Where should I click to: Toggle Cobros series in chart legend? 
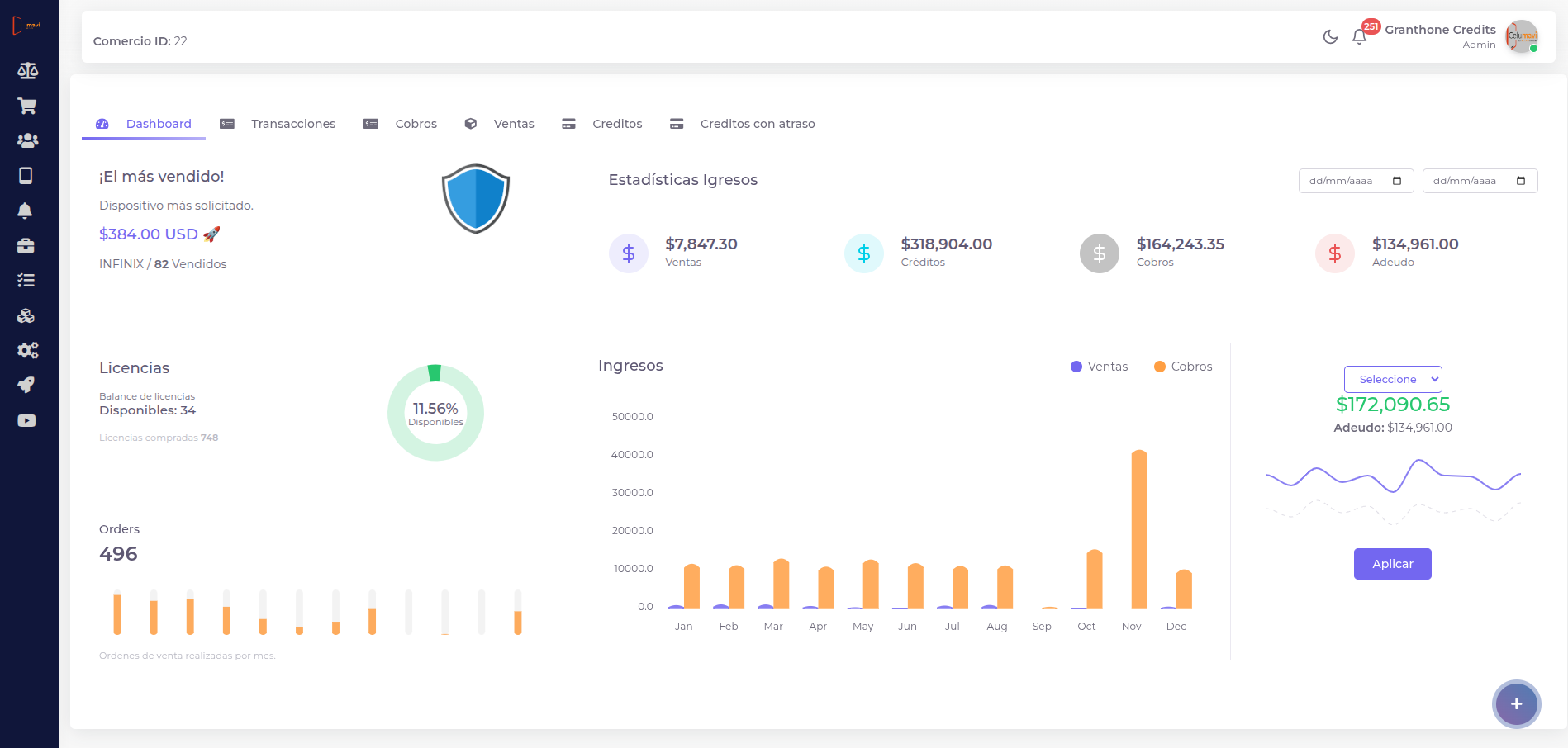1183,367
